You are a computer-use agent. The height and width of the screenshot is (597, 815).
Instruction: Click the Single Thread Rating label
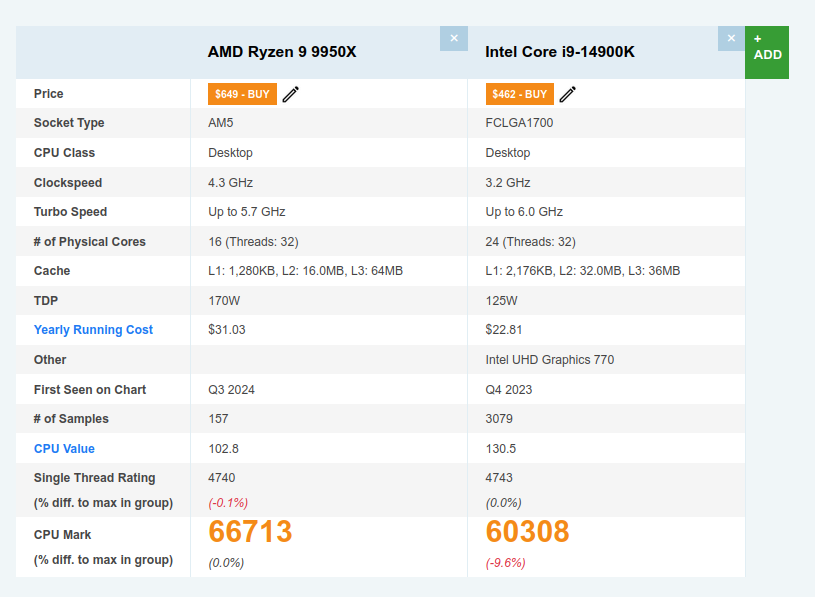[x=95, y=478]
